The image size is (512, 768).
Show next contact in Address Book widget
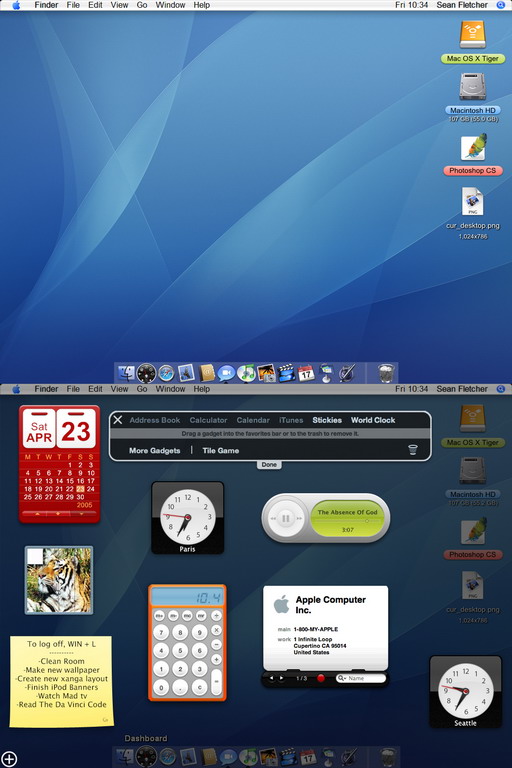(281, 678)
